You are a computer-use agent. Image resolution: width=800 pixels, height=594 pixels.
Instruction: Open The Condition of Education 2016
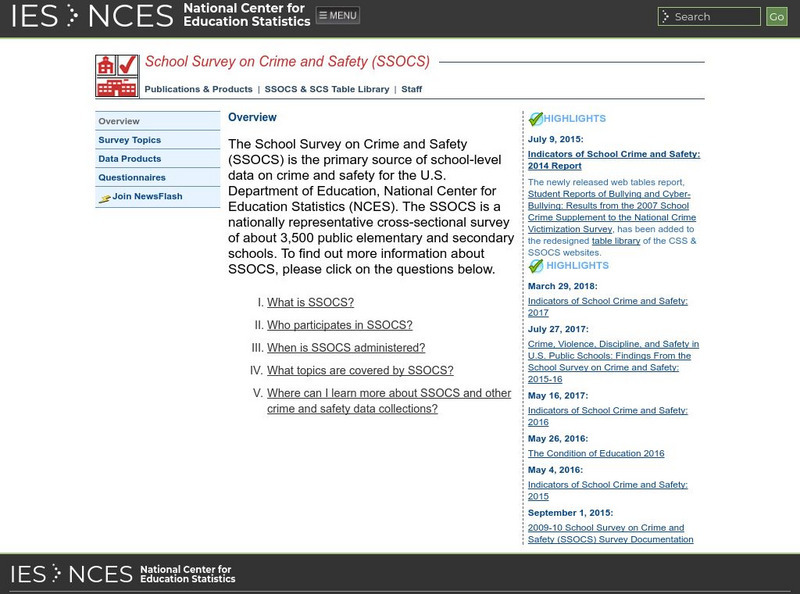[596, 453]
